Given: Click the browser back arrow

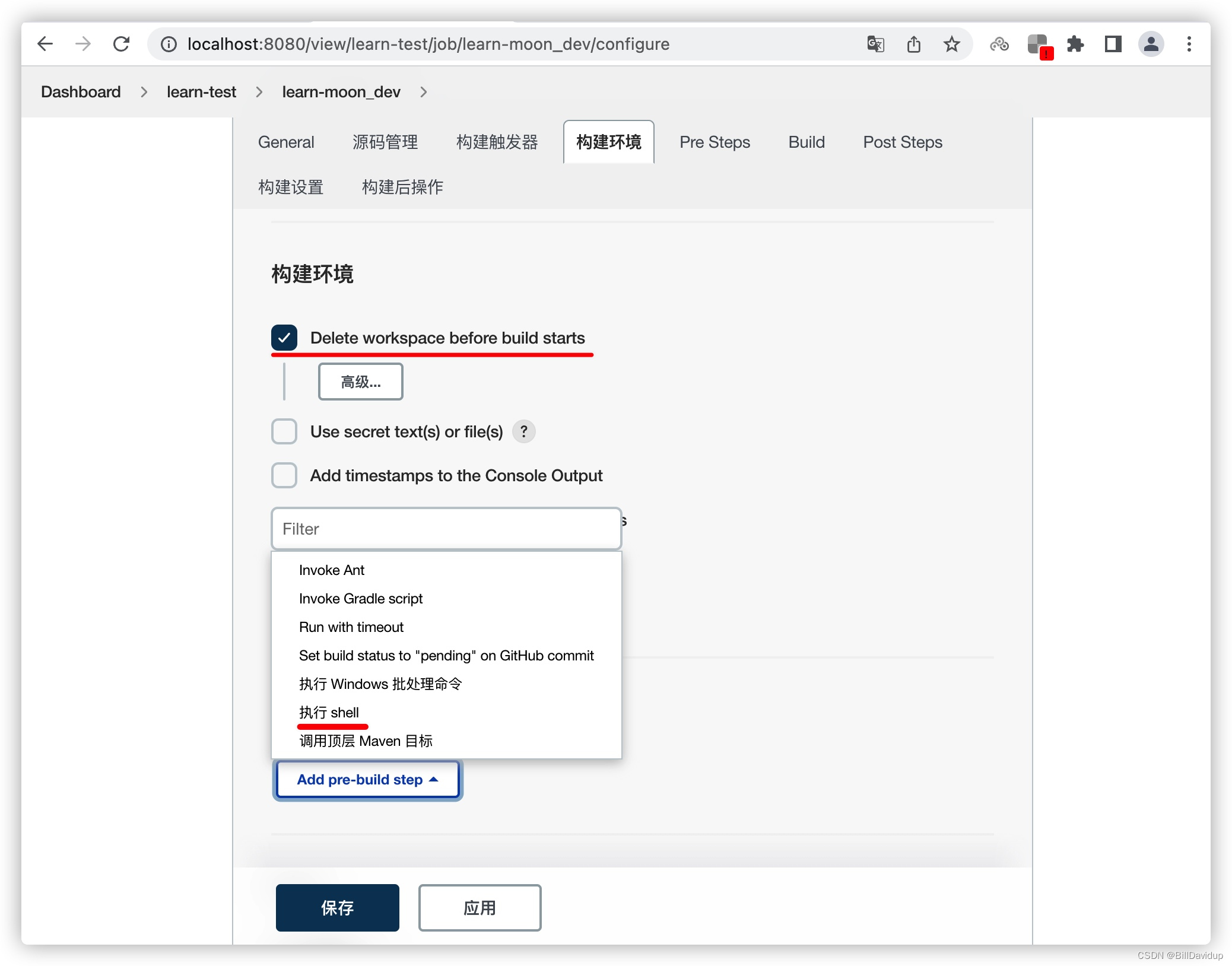Looking at the screenshot, I should pyautogui.click(x=45, y=44).
